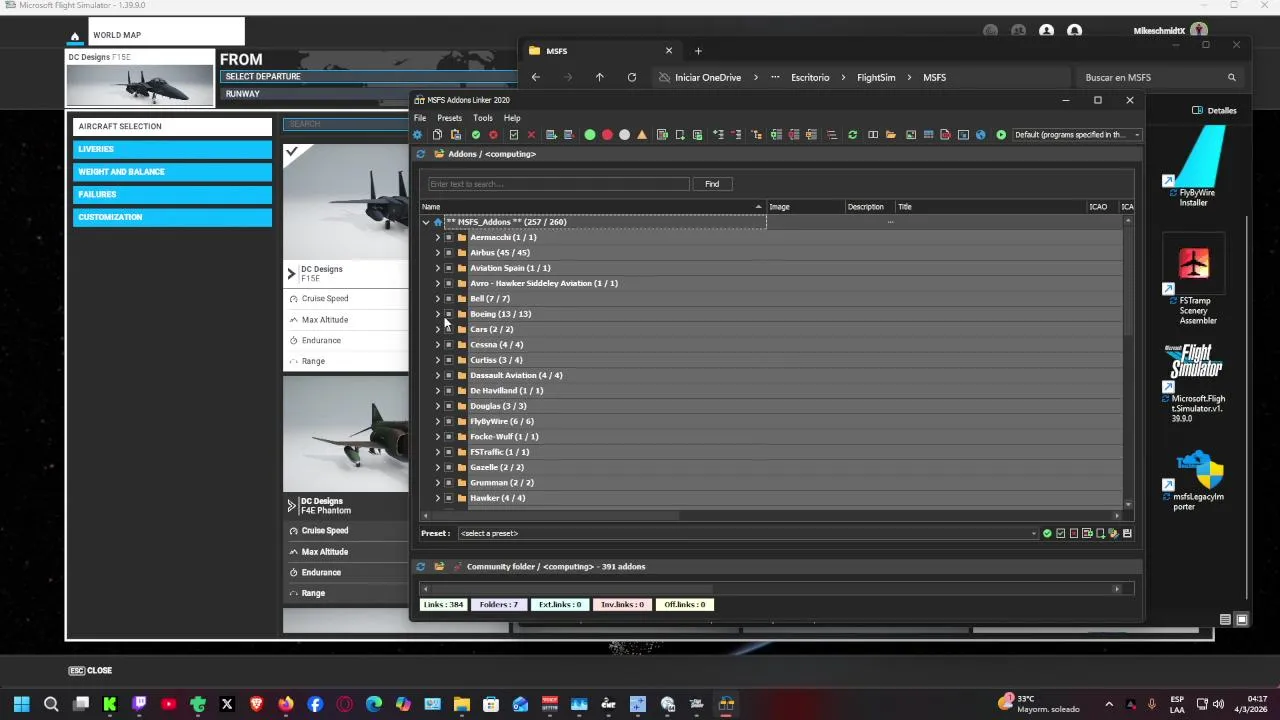
Task: Click the orange warning triangle toolbar icon
Action: [x=642, y=135]
